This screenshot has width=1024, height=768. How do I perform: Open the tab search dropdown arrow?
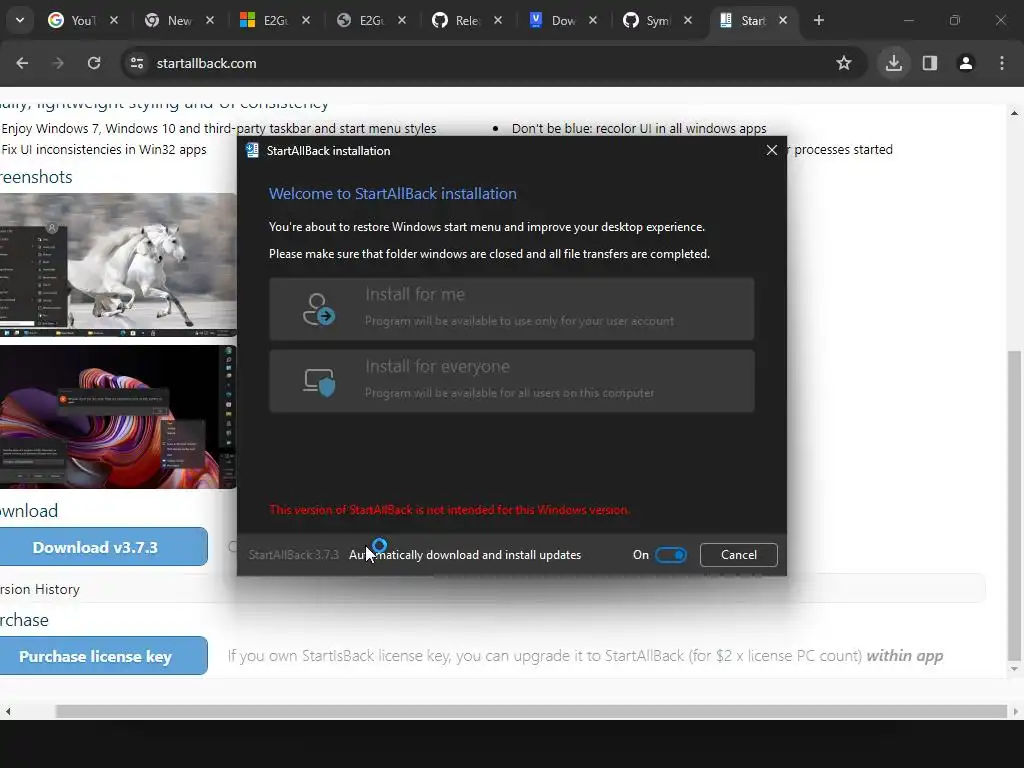tap(20, 20)
